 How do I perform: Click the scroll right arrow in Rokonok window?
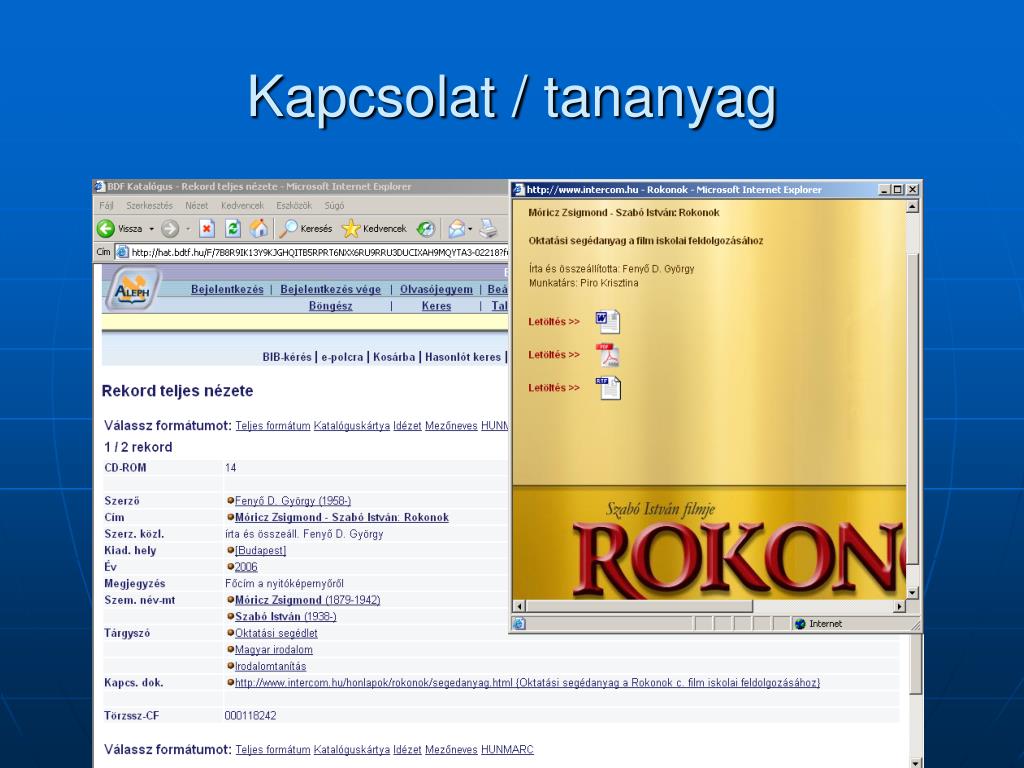click(900, 606)
